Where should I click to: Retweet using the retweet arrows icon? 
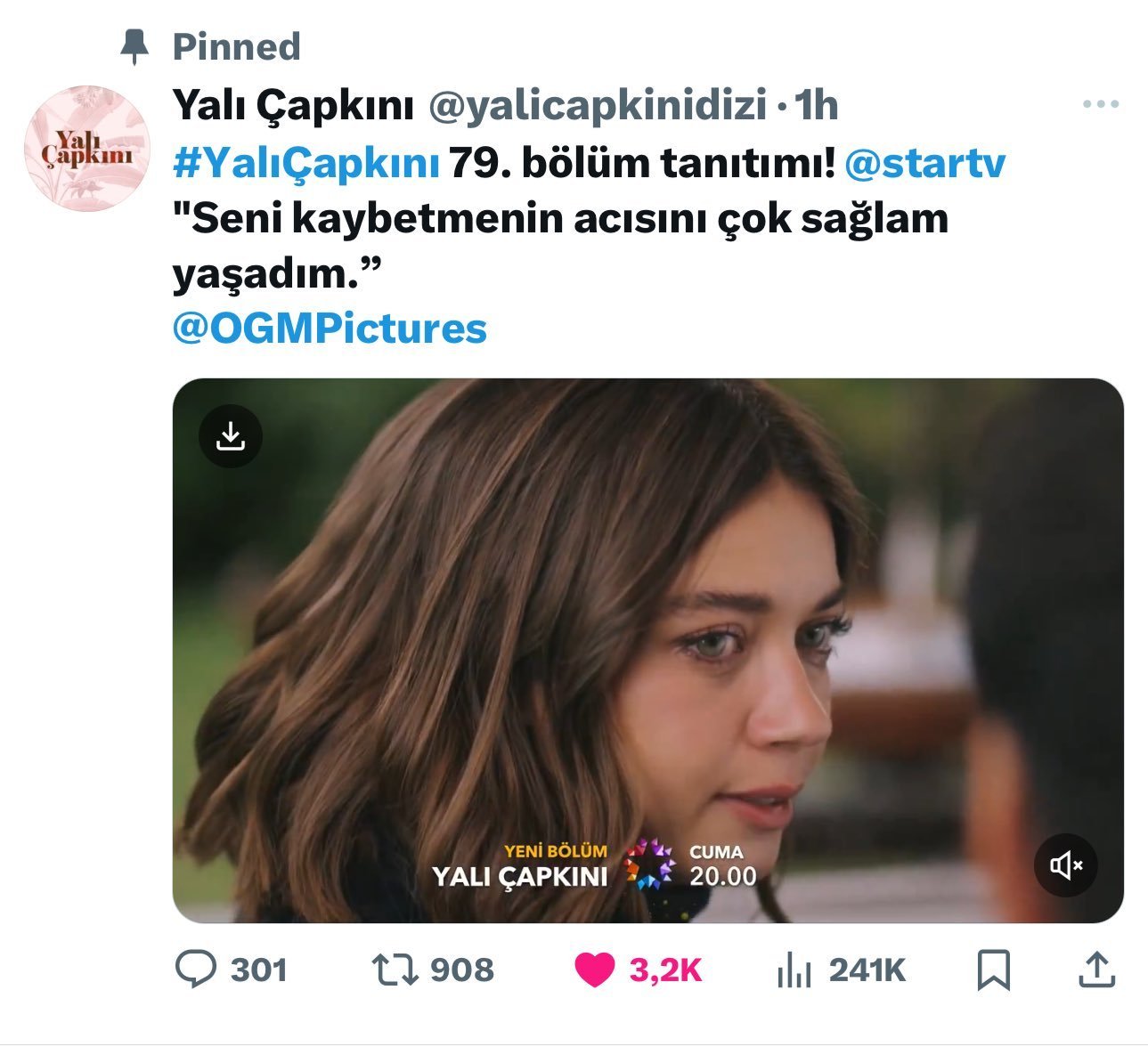coord(395,970)
